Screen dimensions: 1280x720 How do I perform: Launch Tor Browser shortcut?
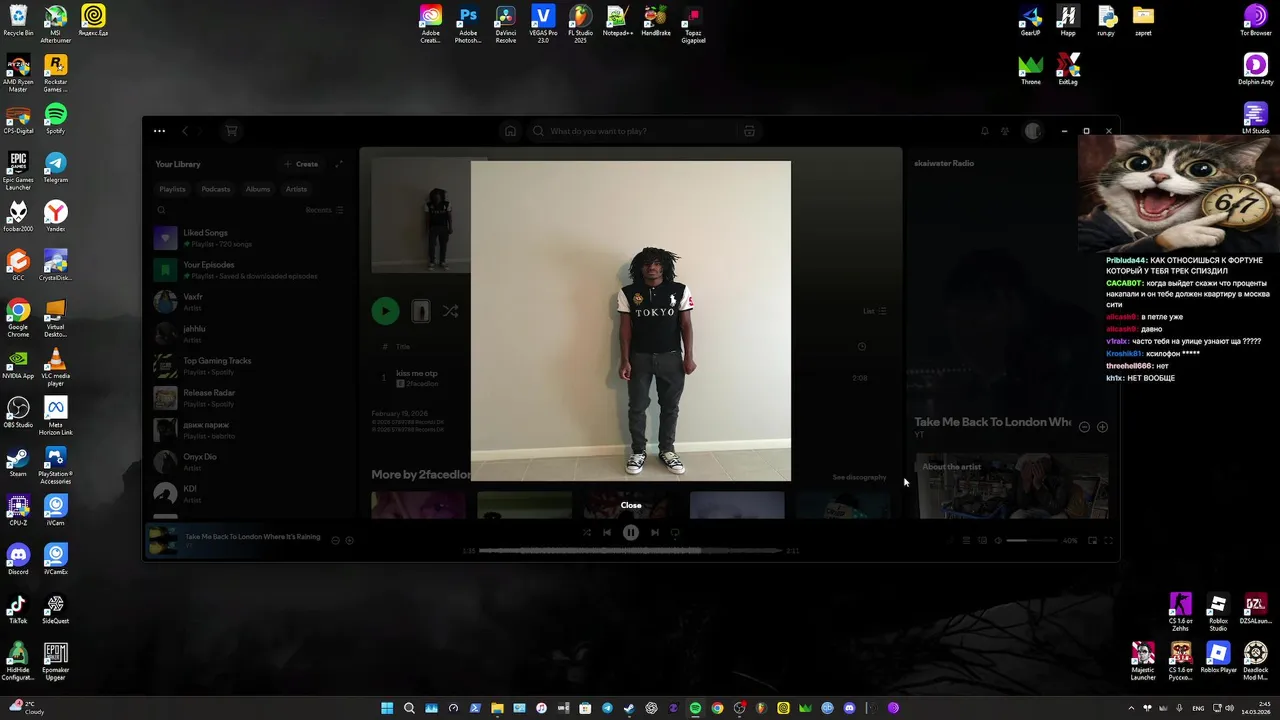tap(1255, 20)
